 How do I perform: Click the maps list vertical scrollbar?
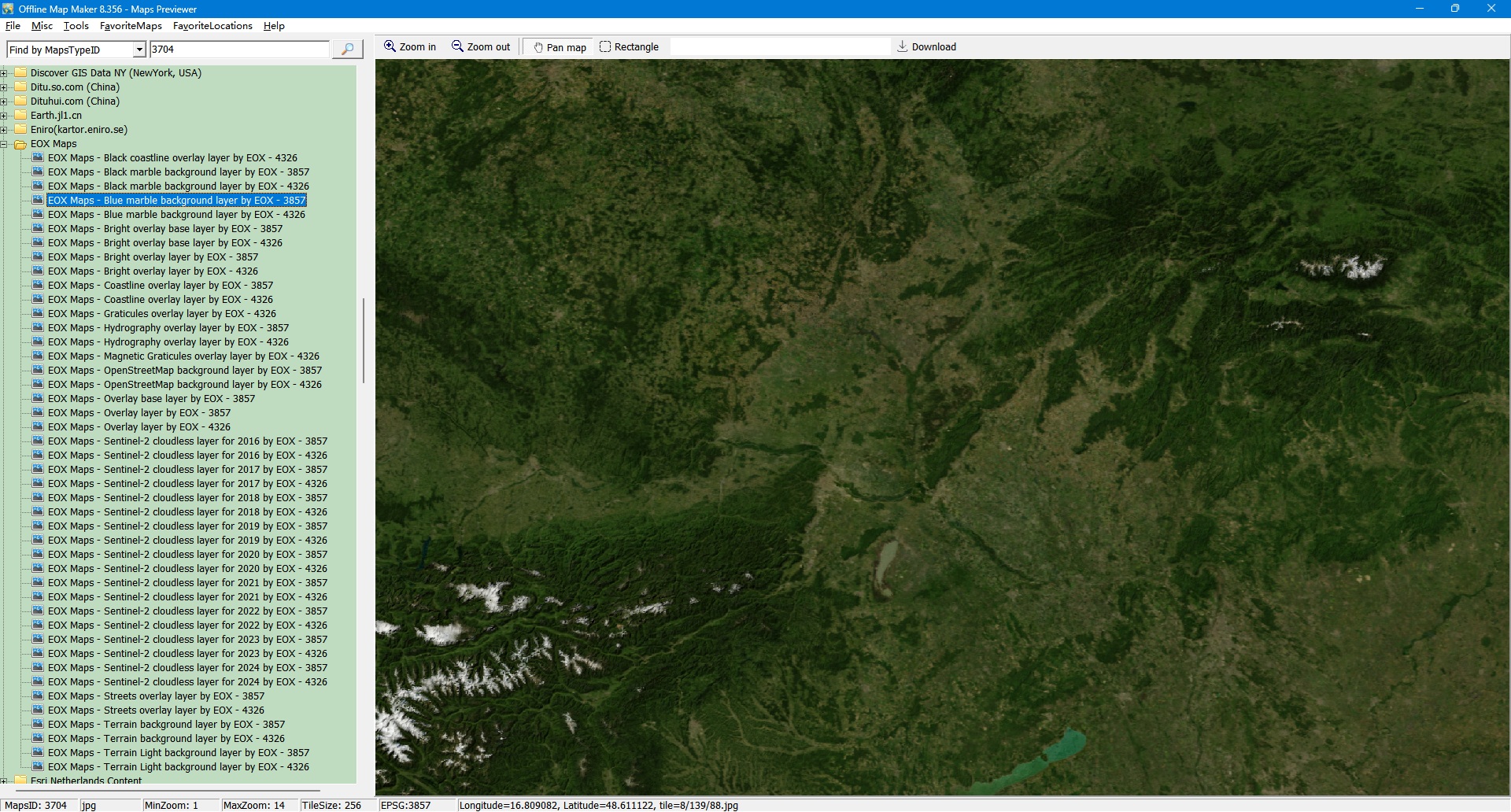coord(363,341)
